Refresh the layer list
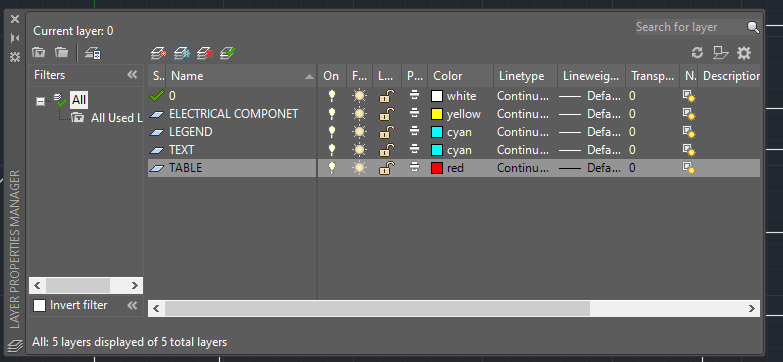 click(x=697, y=52)
